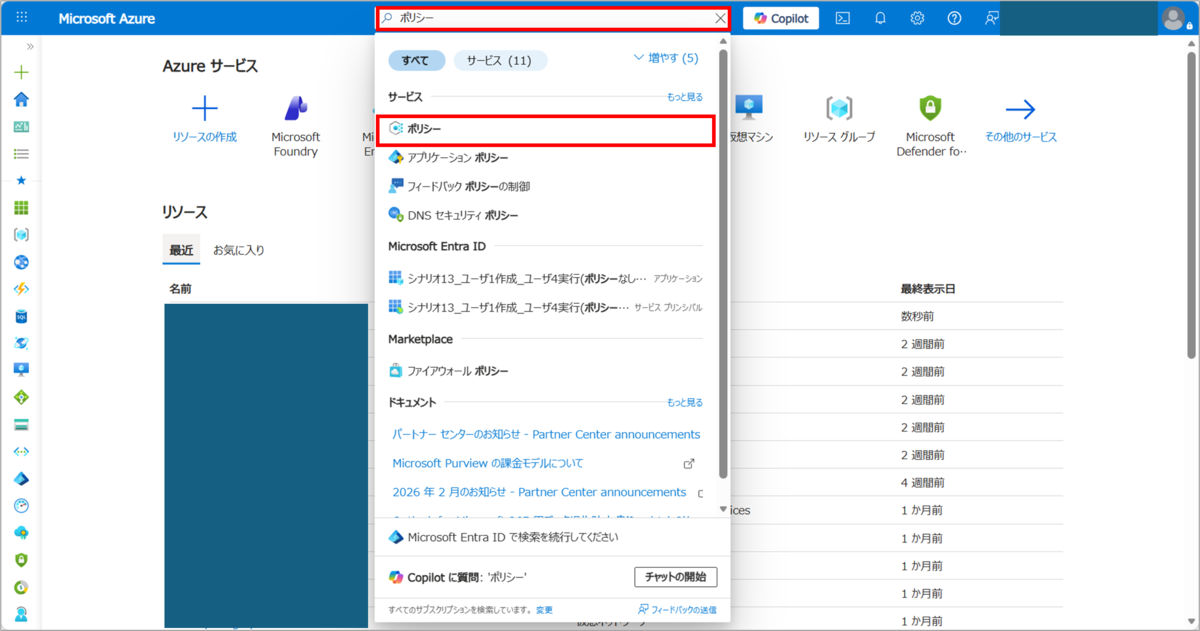Expand the left sidebar with double chevron
The image size is (1200, 631).
tap(30, 46)
